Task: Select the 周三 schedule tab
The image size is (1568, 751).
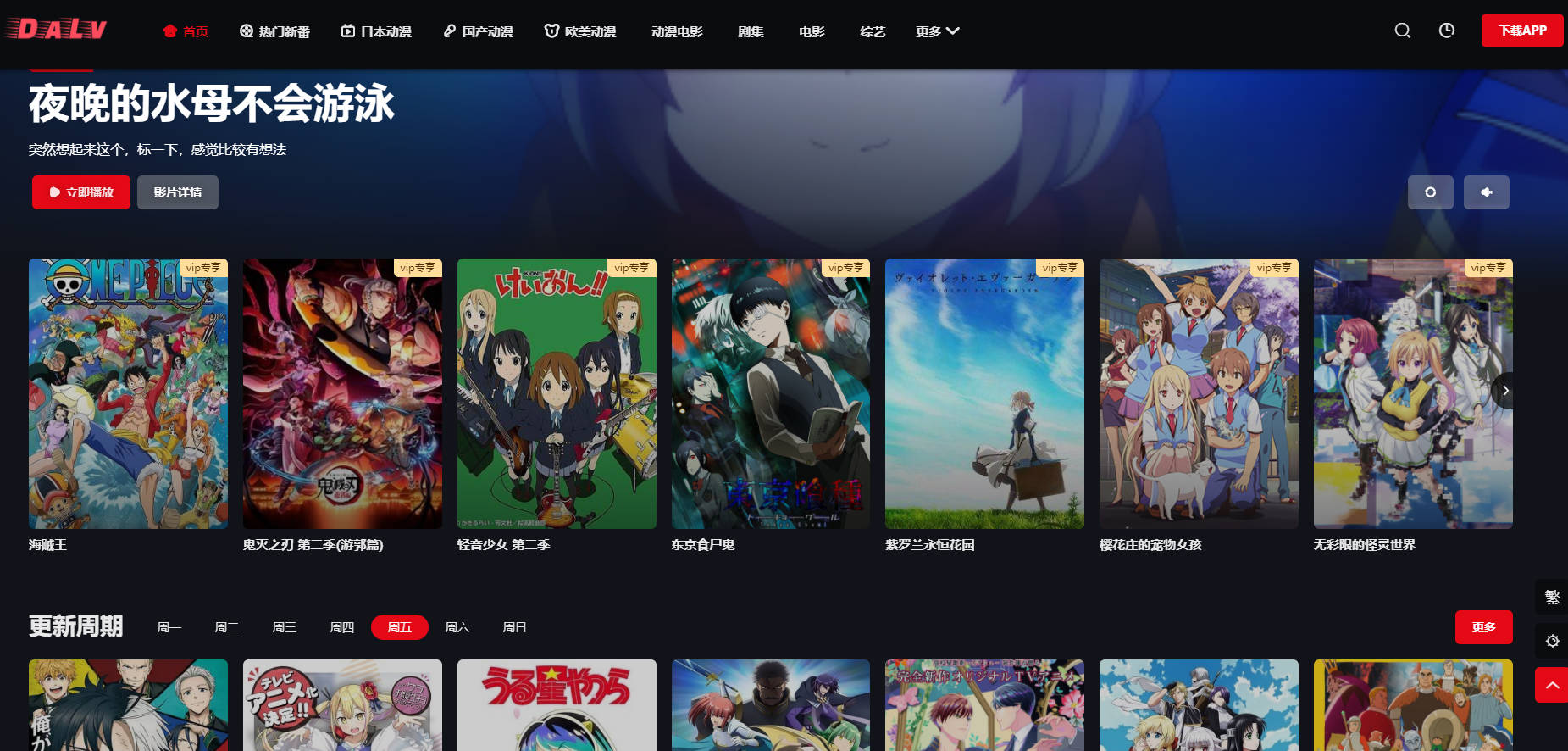Action: (285, 627)
